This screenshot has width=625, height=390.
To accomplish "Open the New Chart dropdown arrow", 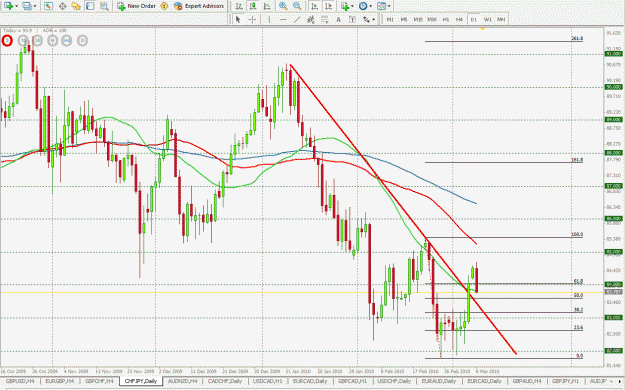I will point(16,6).
